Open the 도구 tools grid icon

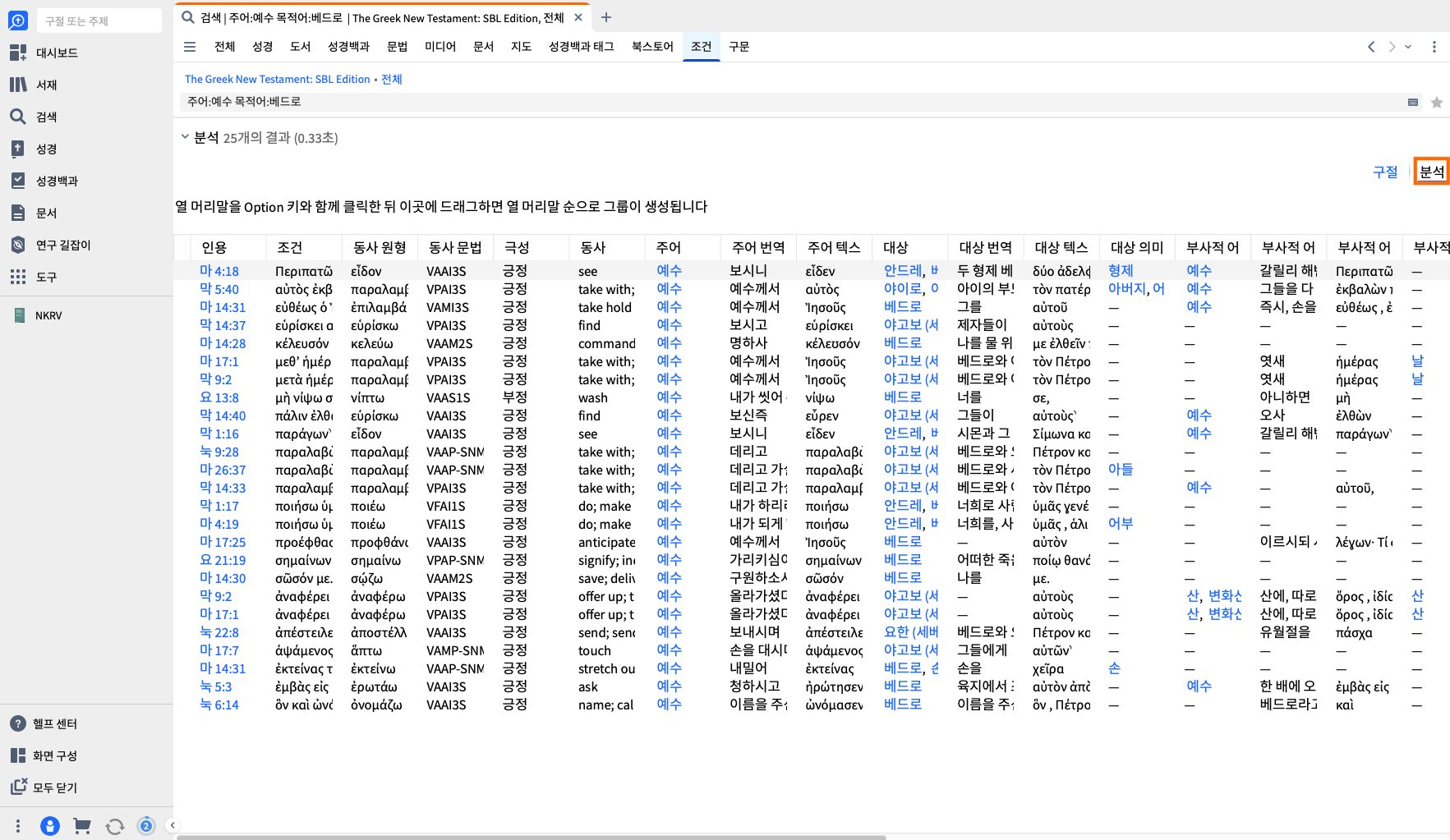(18, 277)
